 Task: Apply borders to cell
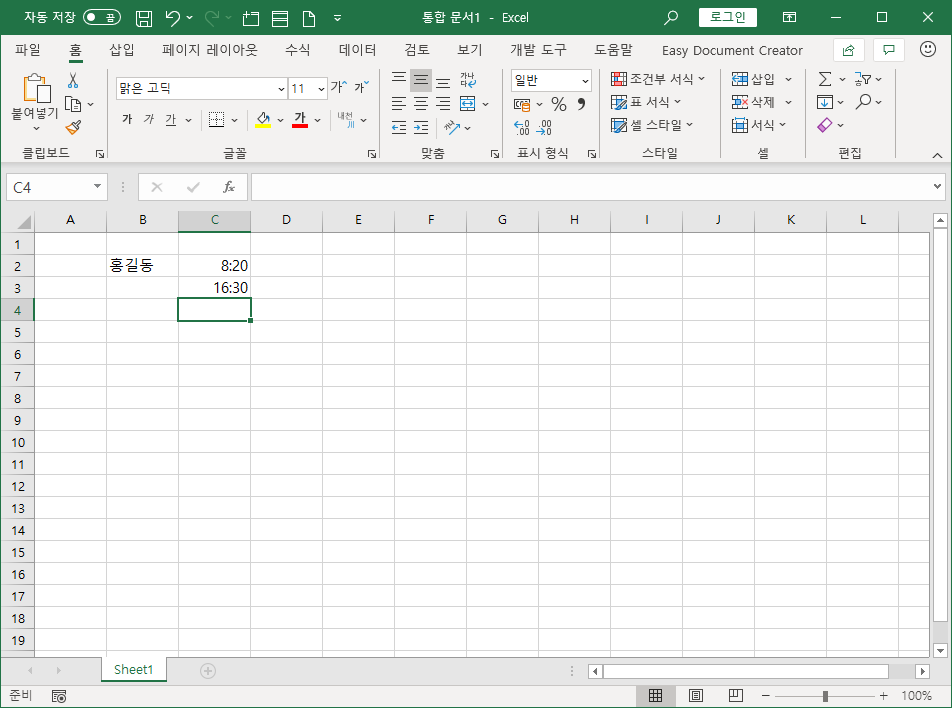[x=217, y=120]
